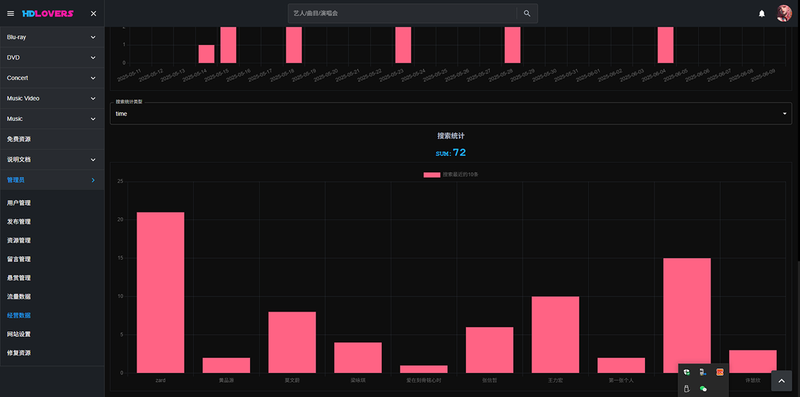Click the 搜索统计 chart title
800x397 pixels.
[451, 136]
